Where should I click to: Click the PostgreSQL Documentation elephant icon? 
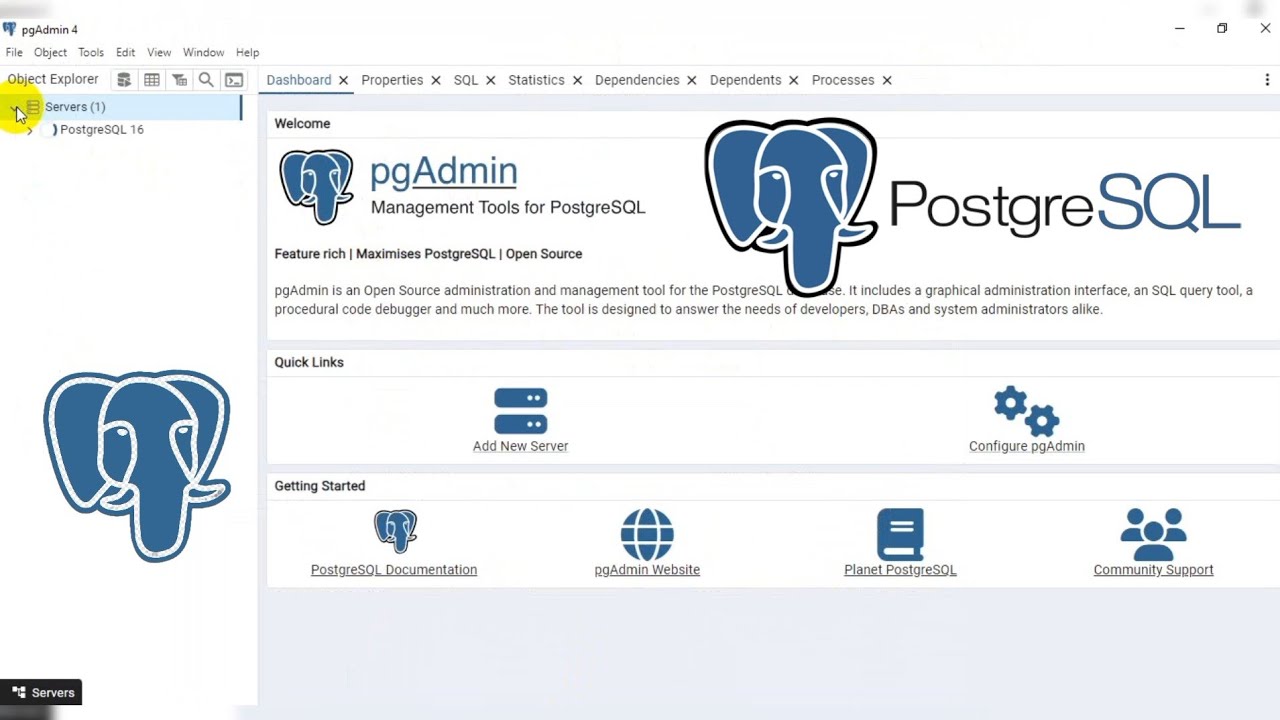pyautogui.click(x=395, y=531)
